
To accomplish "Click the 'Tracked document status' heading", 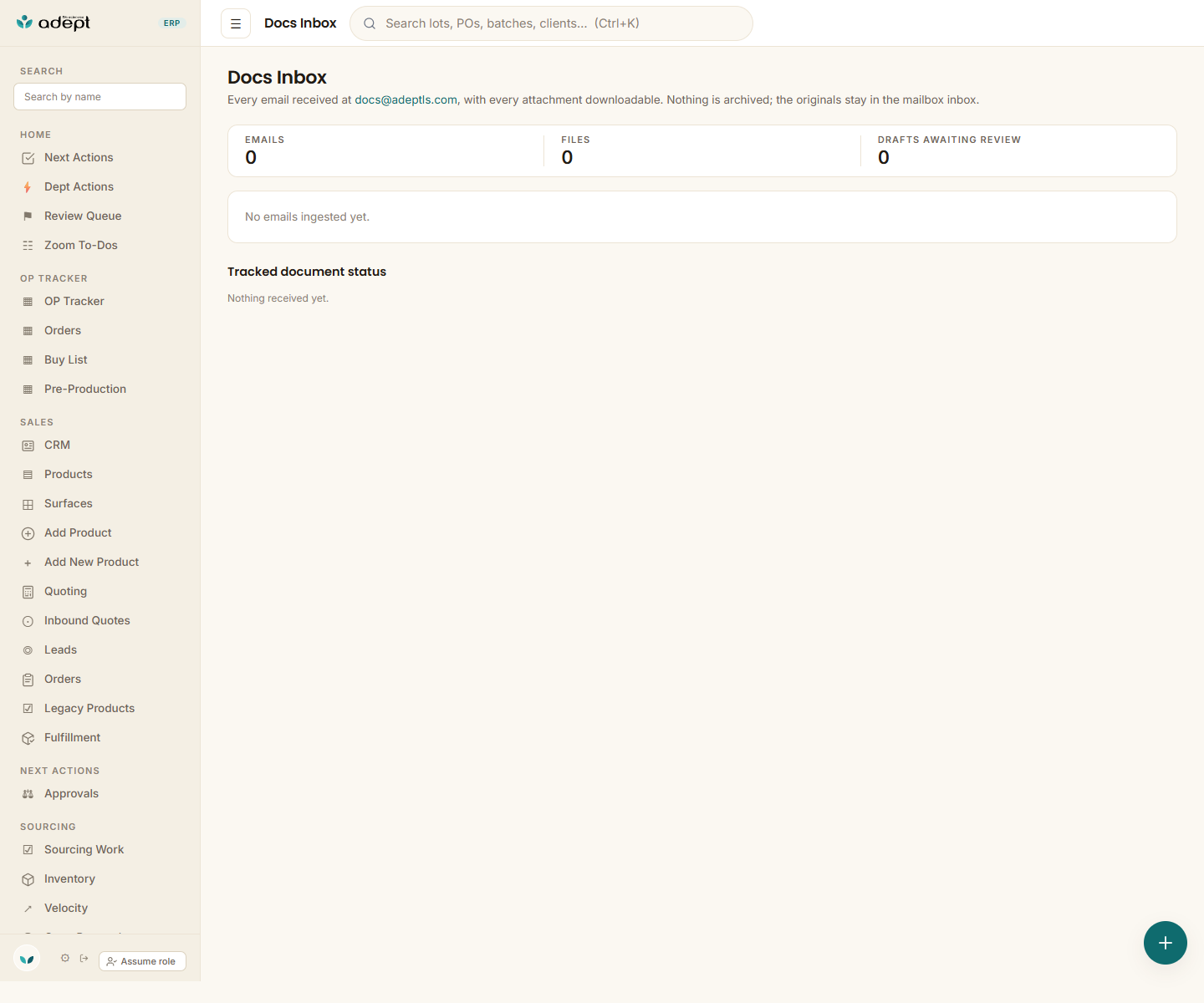I will tap(307, 272).
